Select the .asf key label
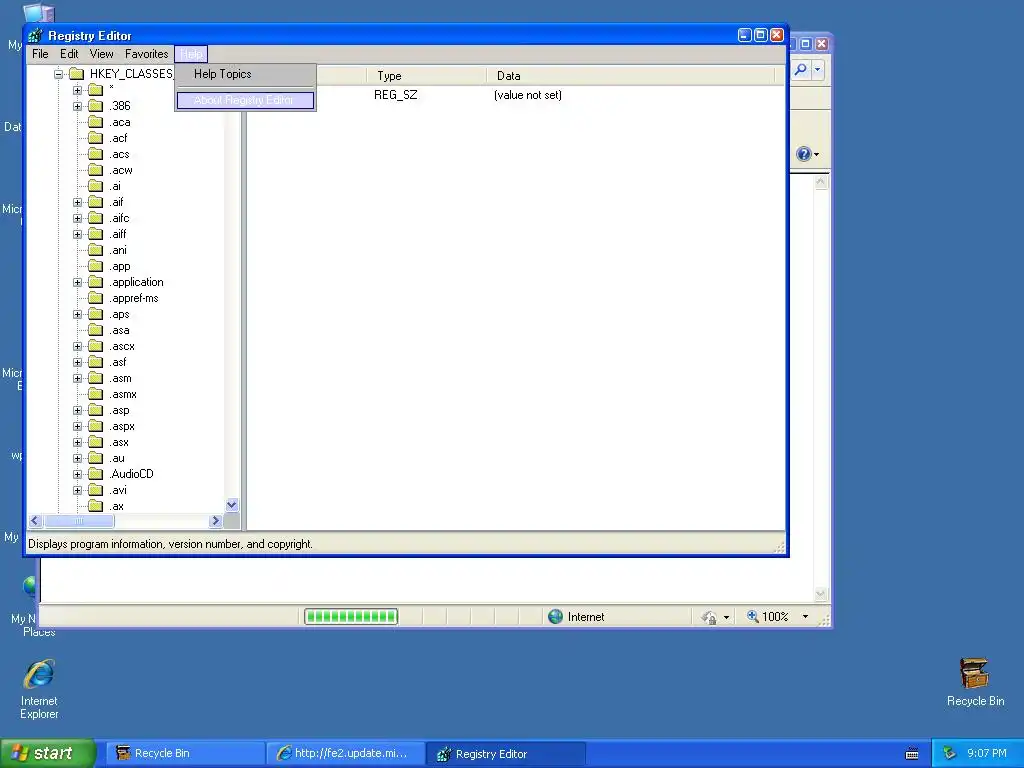This screenshot has height=768, width=1024. click(x=118, y=362)
